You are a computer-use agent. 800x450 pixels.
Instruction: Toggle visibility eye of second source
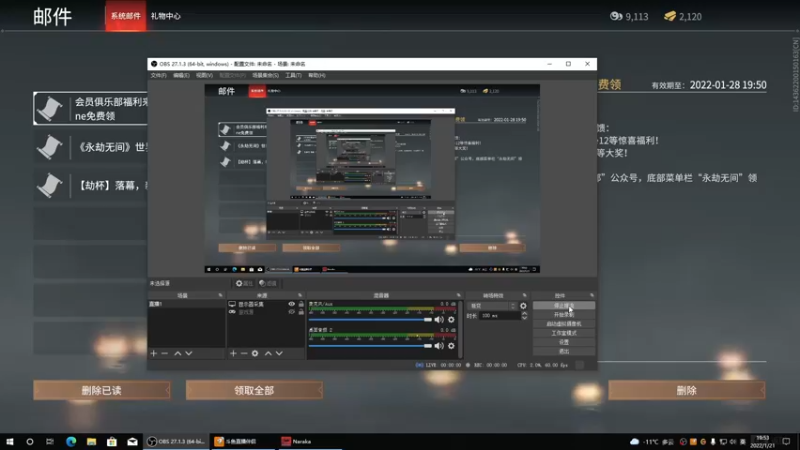[x=291, y=312]
